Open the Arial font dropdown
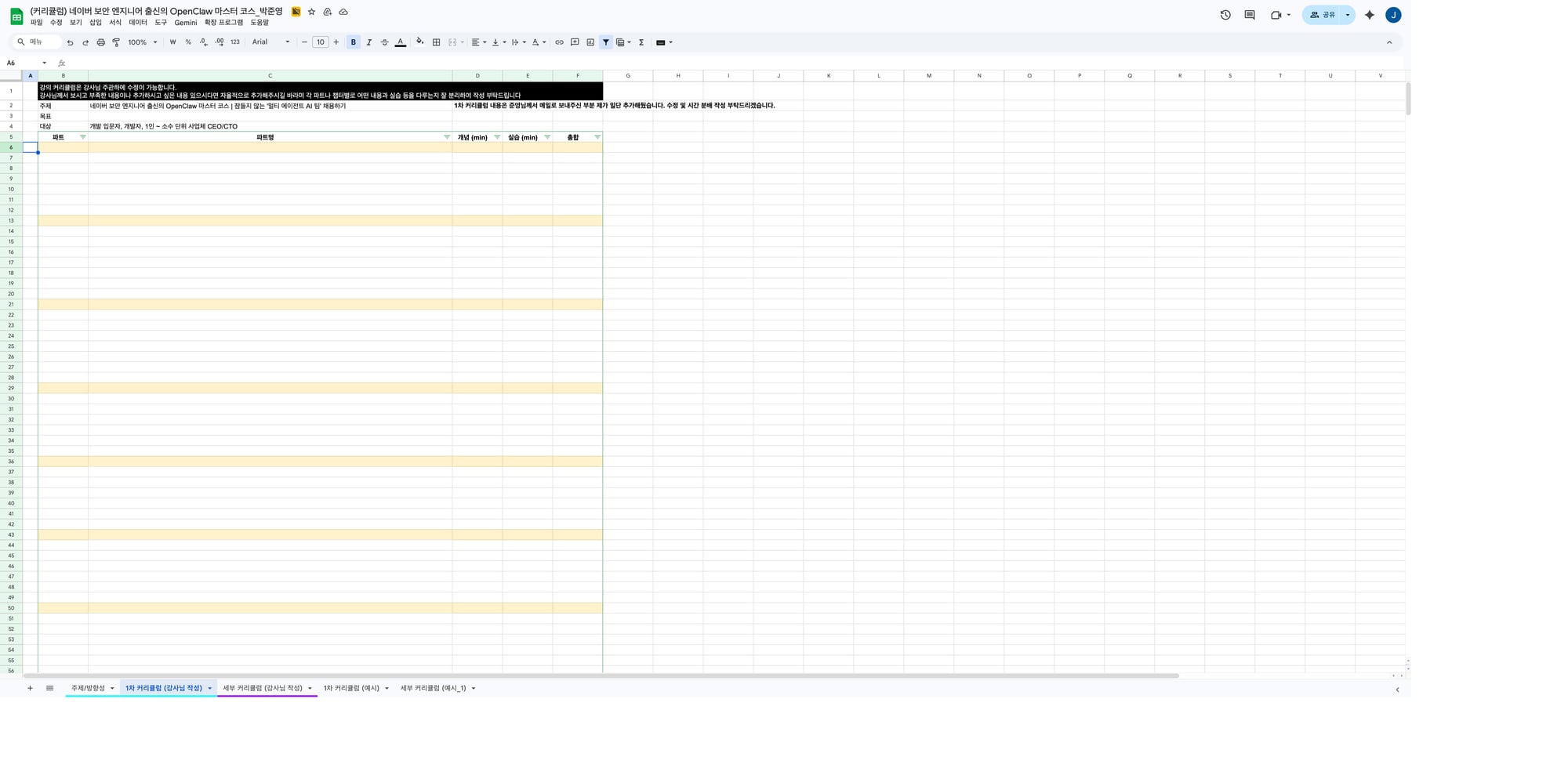 (270, 42)
